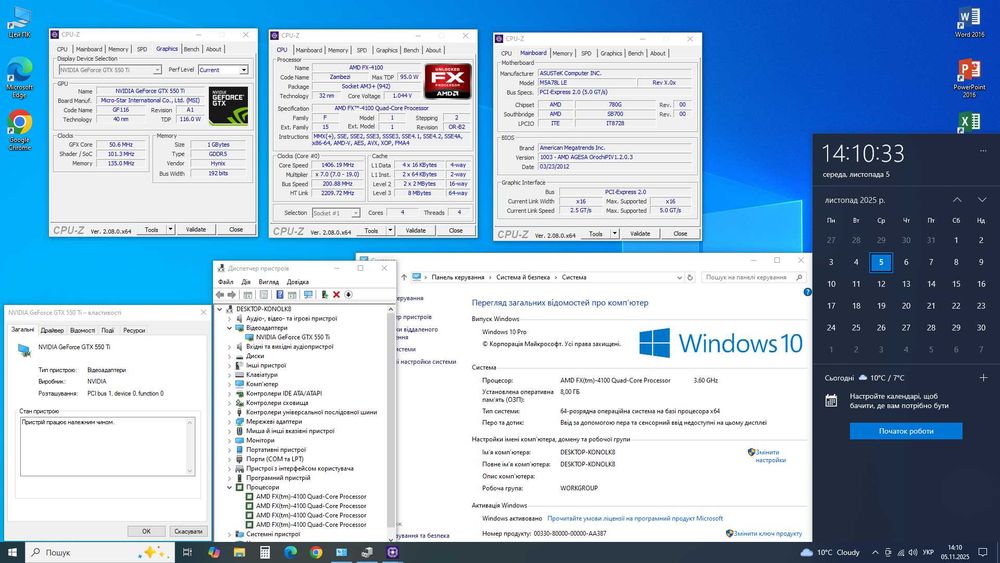Collapse the Відеоадаптери tree node
Screen dimensions: 1000x563
[x=230, y=328]
